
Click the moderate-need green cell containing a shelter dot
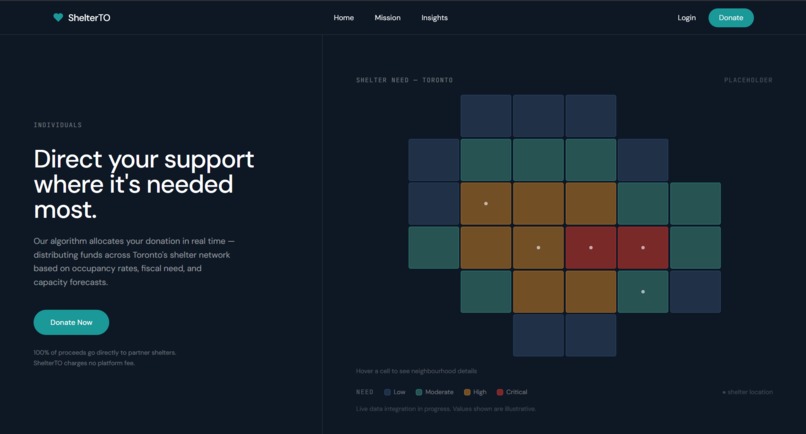coord(643,292)
